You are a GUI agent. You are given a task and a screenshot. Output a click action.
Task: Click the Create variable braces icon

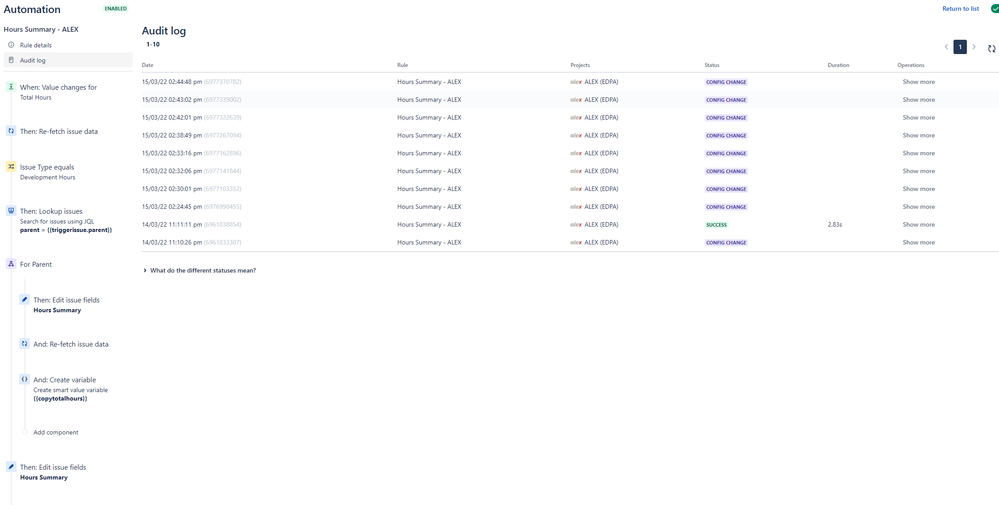(24, 379)
